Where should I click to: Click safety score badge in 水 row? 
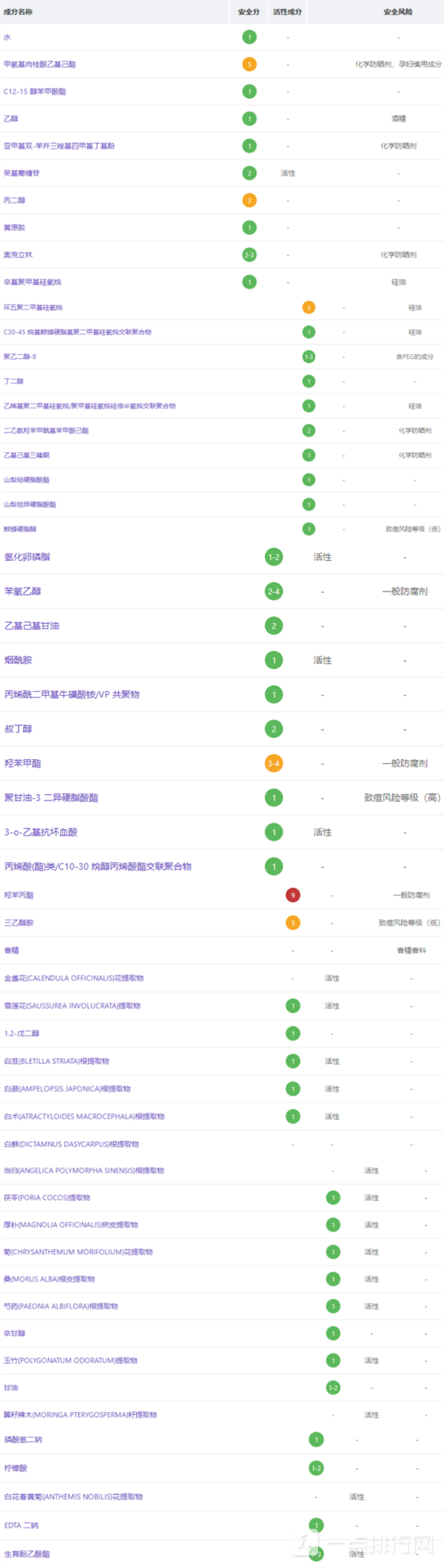coord(249,37)
